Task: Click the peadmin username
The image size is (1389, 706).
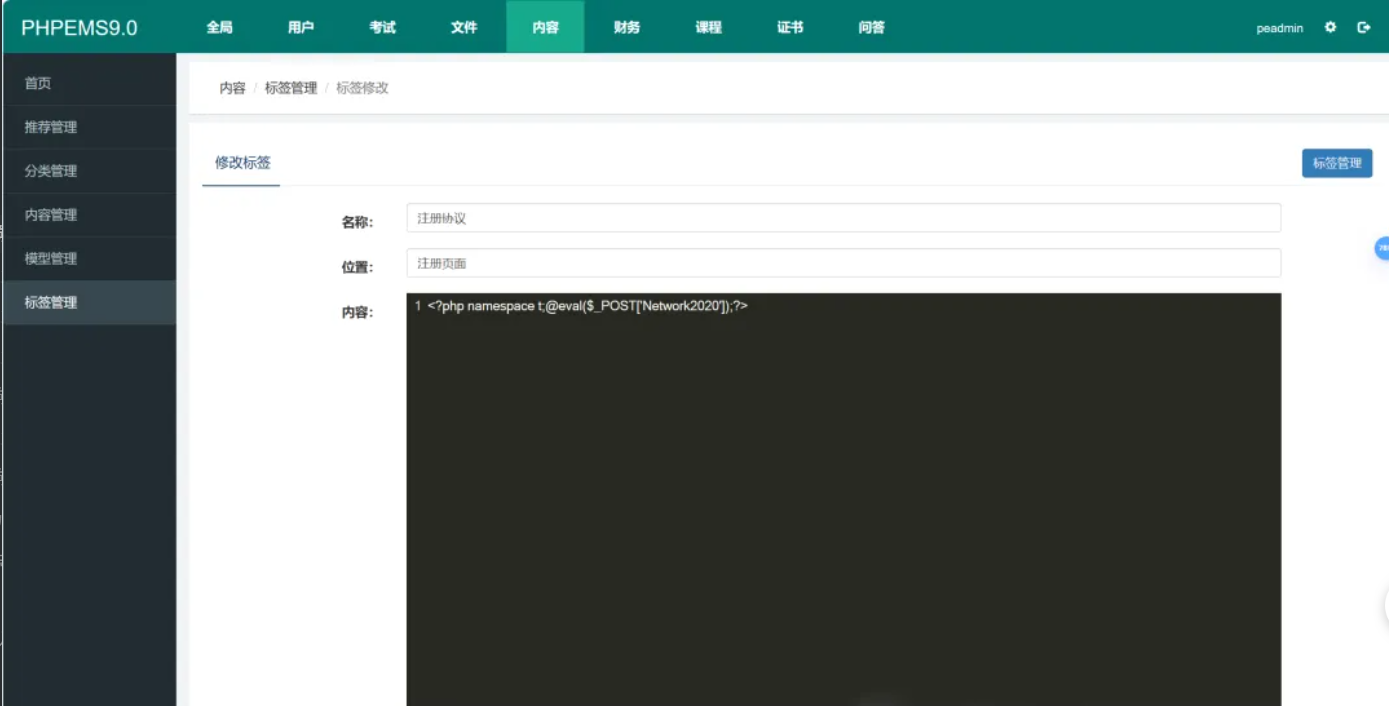Action: click(x=1280, y=28)
